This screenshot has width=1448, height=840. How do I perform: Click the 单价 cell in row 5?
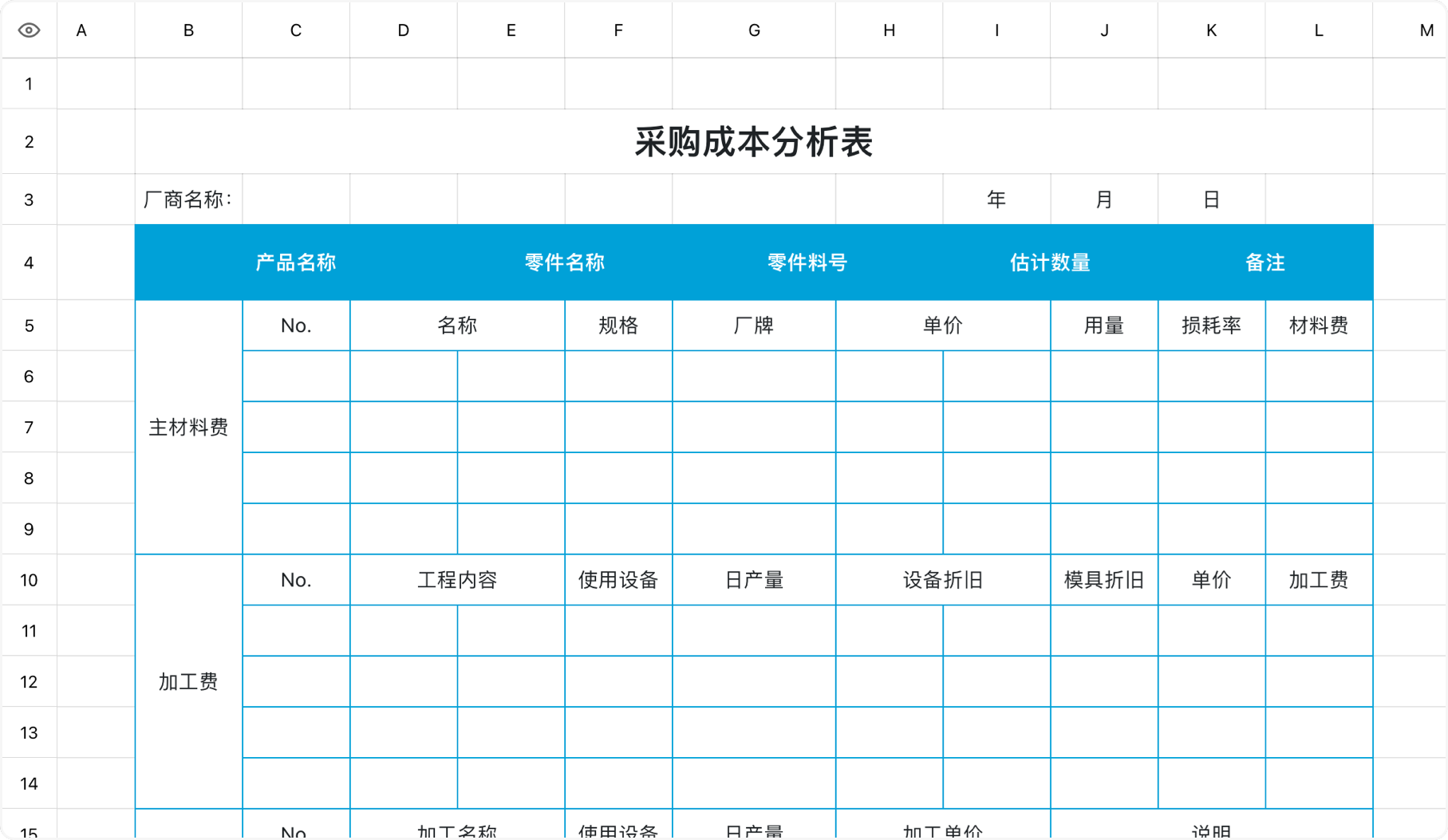[943, 325]
